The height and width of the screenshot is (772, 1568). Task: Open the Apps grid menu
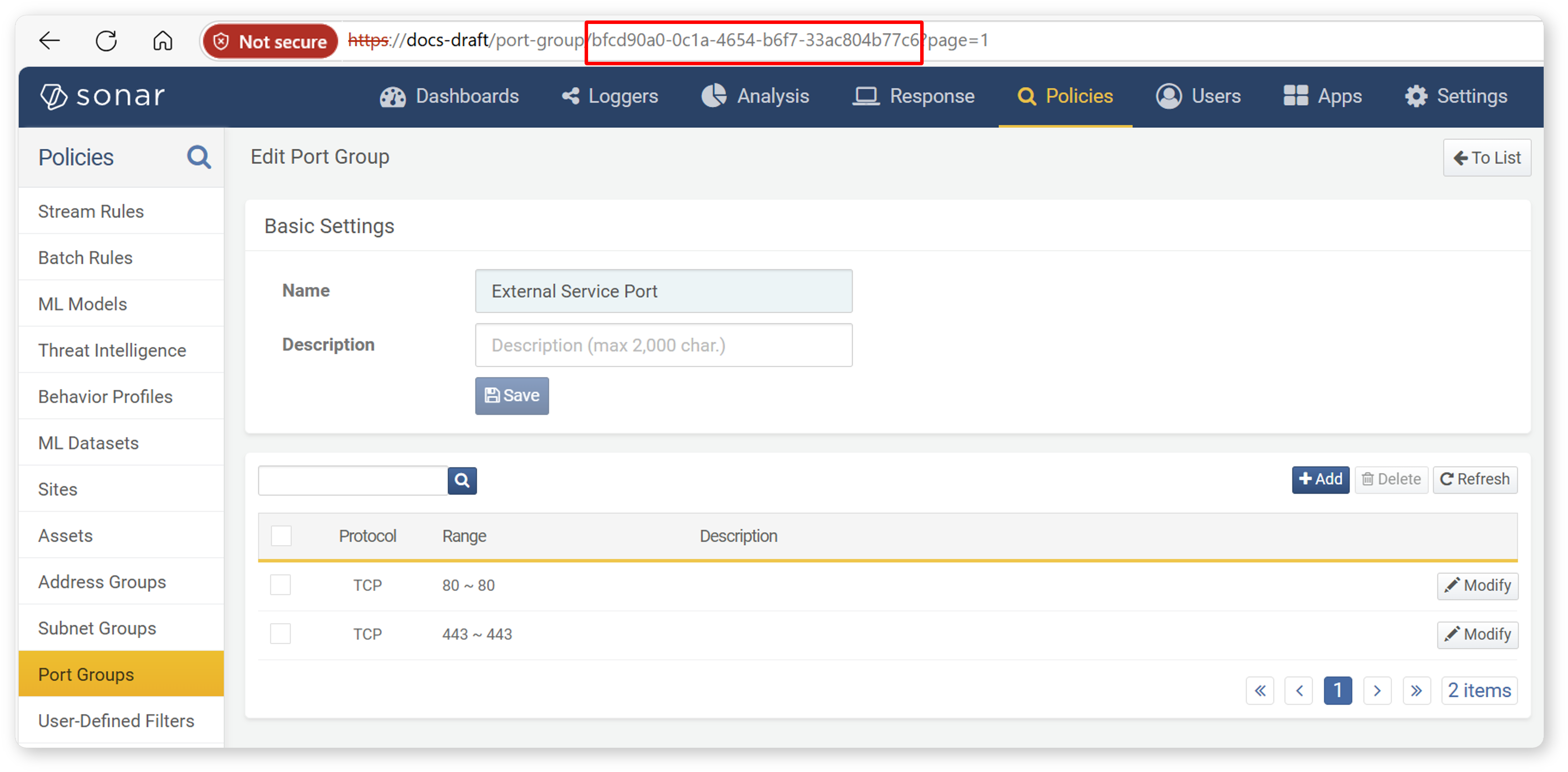pos(1322,96)
